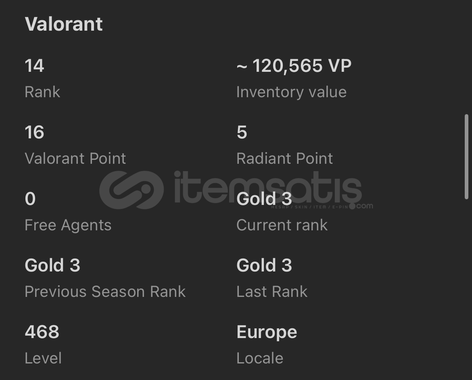The width and height of the screenshot is (472, 380).
Task: Click the Current rank label
Action: 282,225
